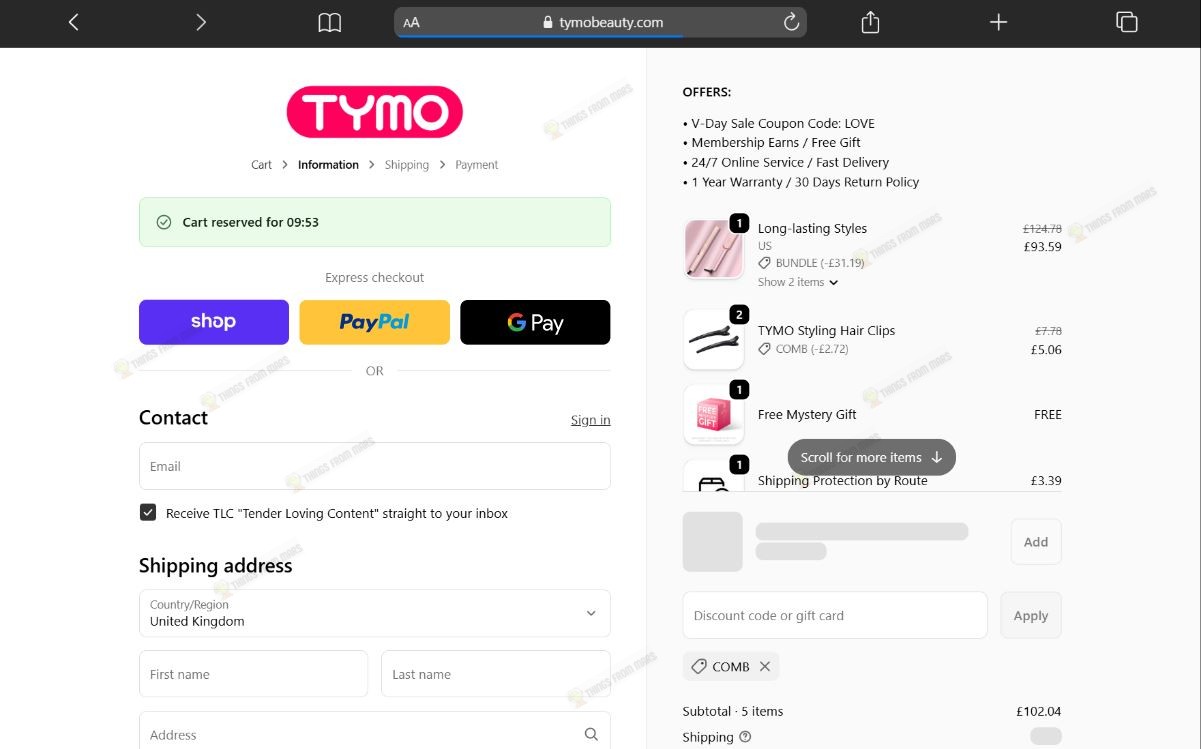Follow the Sign in link
The image size is (1201, 749).
pos(590,420)
